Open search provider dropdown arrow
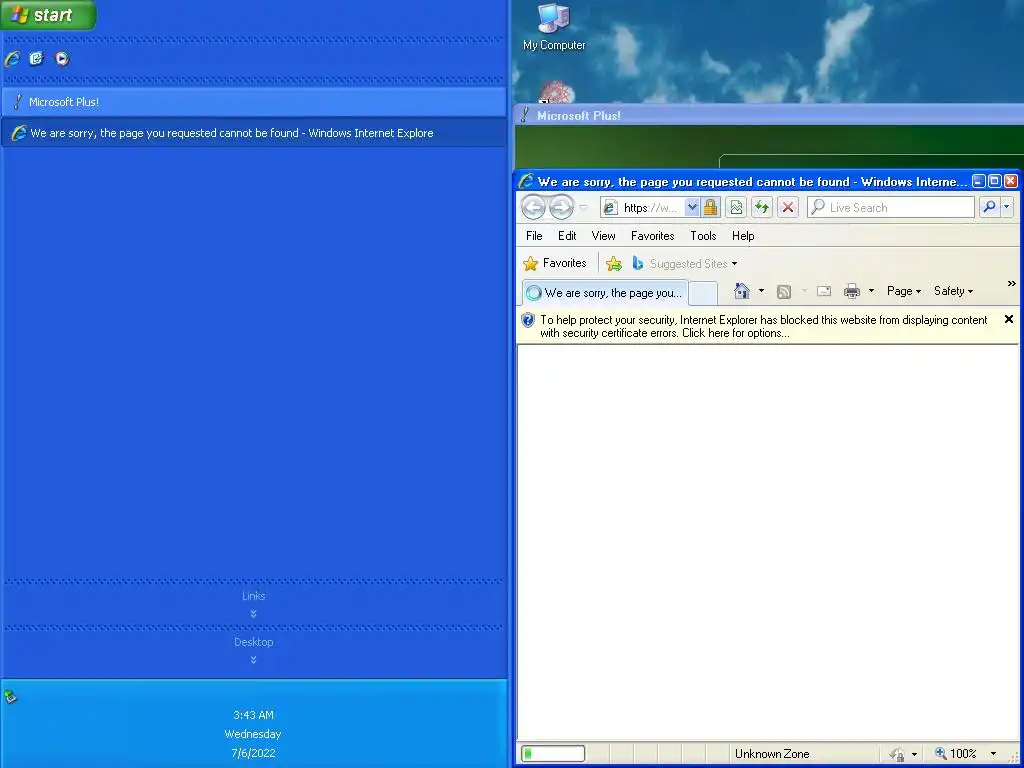The image size is (1024, 768). (1006, 208)
